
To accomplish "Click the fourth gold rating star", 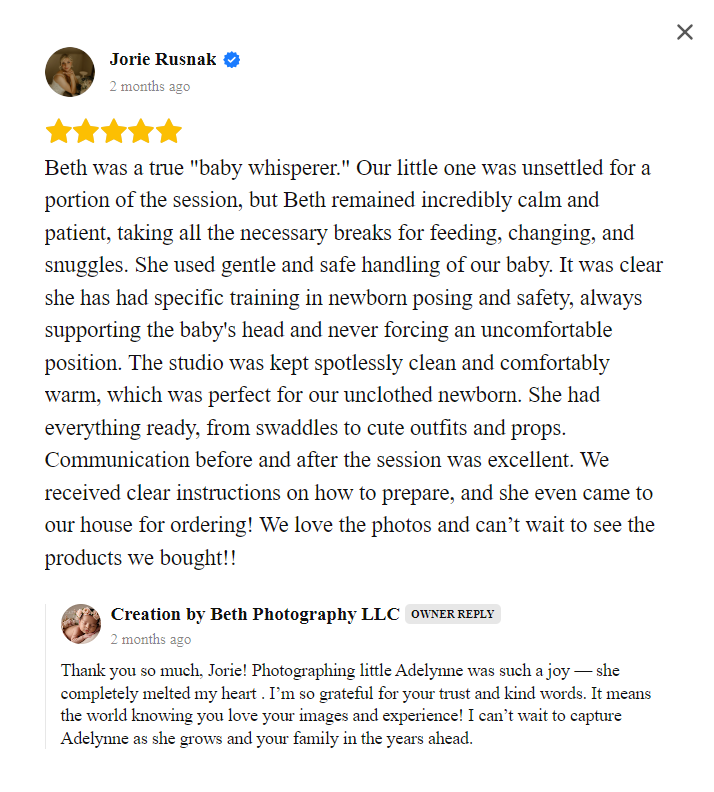I will click(x=142, y=131).
